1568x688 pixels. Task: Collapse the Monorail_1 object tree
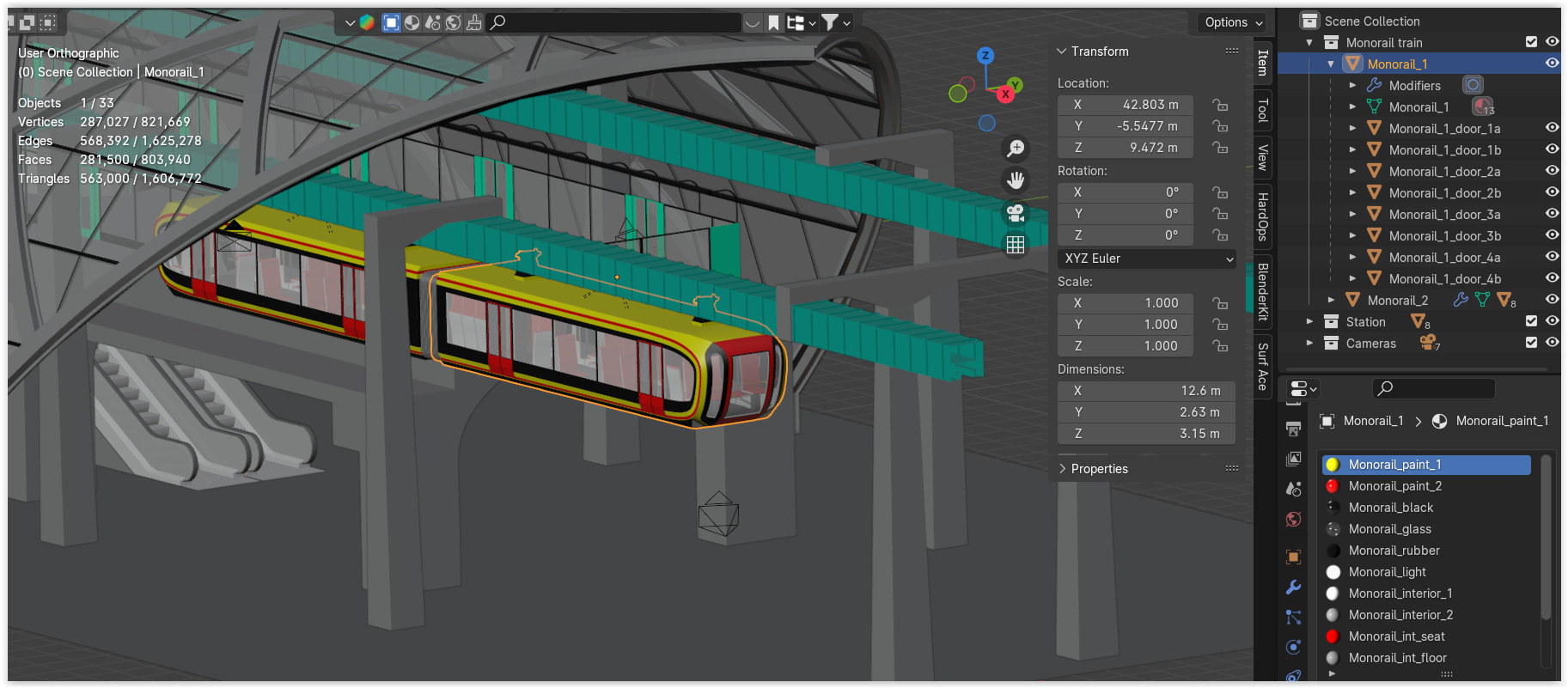[1331, 64]
